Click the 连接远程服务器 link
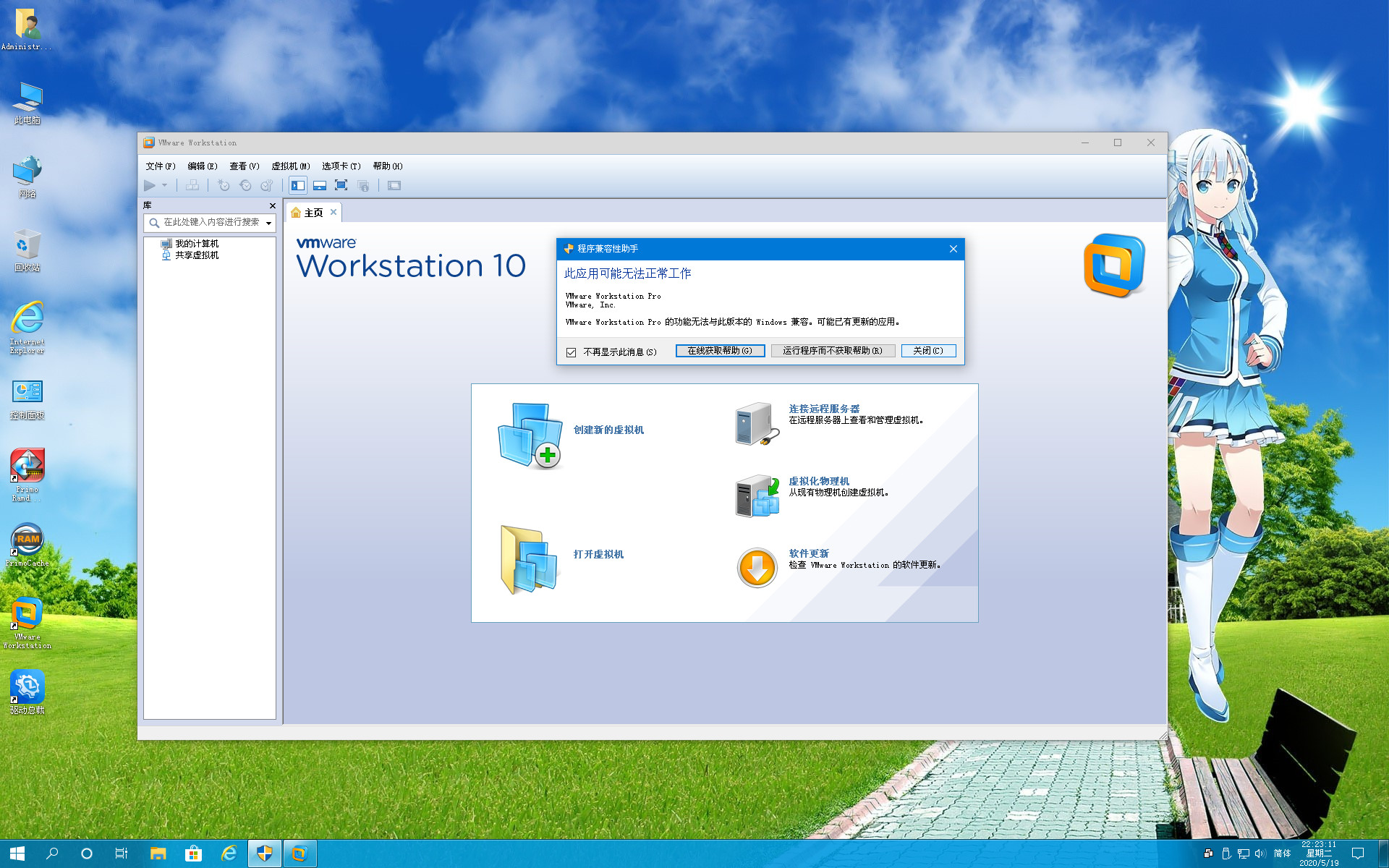The width and height of the screenshot is (1389, 868). point(824,409)
